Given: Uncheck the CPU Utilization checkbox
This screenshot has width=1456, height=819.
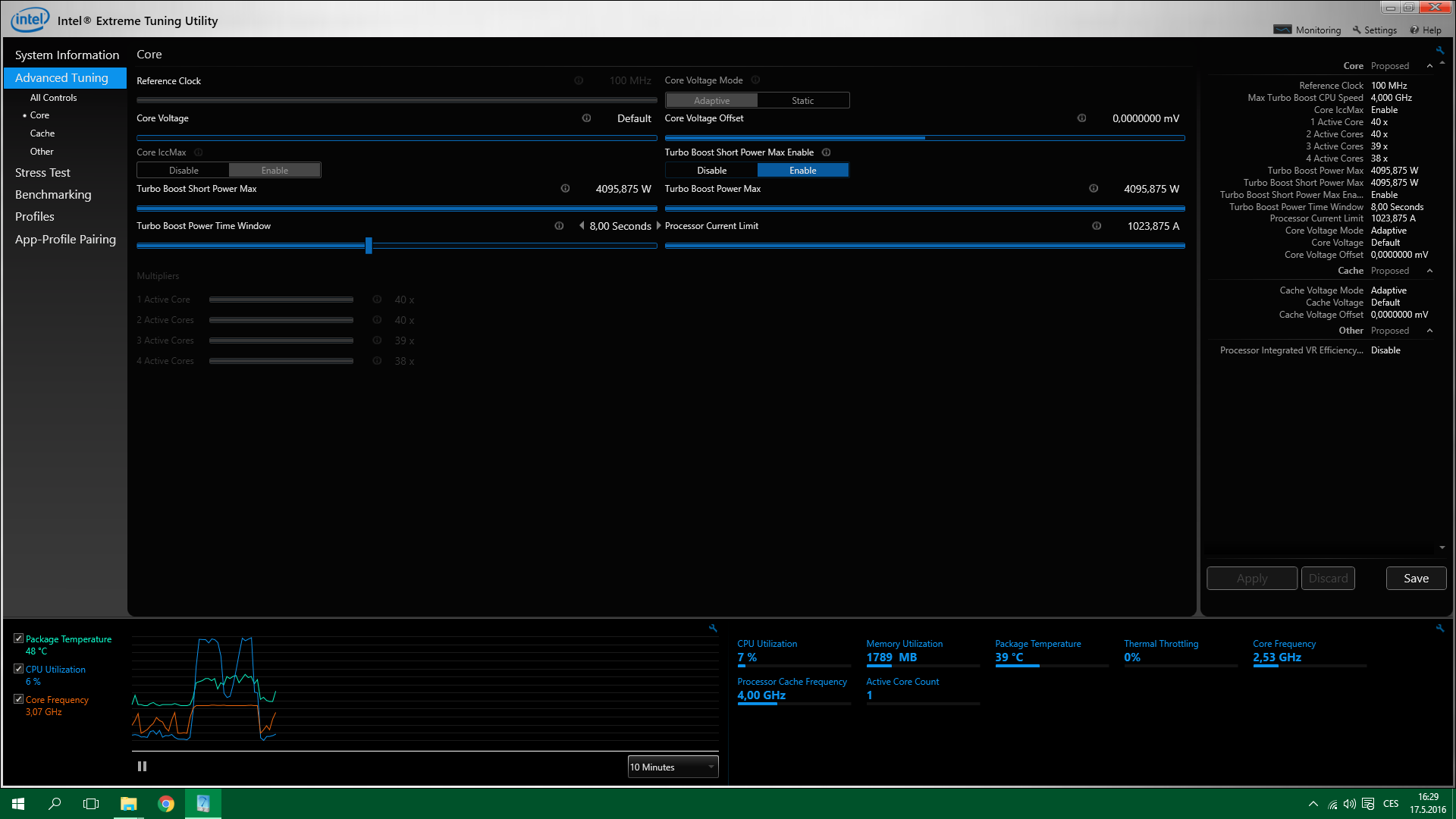Looking at the screenshot, I should 19,669.
